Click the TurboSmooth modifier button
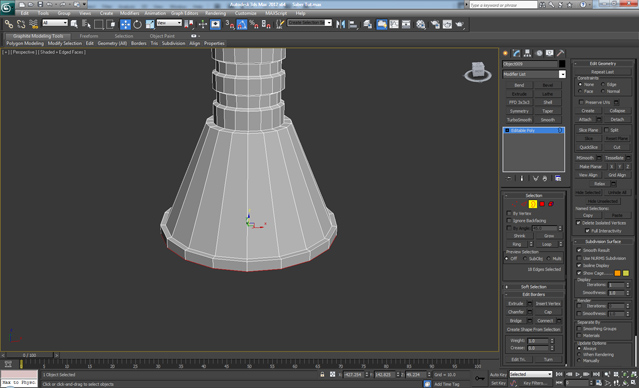The width and height of the screenshot is (639, 388). (519, 120)
